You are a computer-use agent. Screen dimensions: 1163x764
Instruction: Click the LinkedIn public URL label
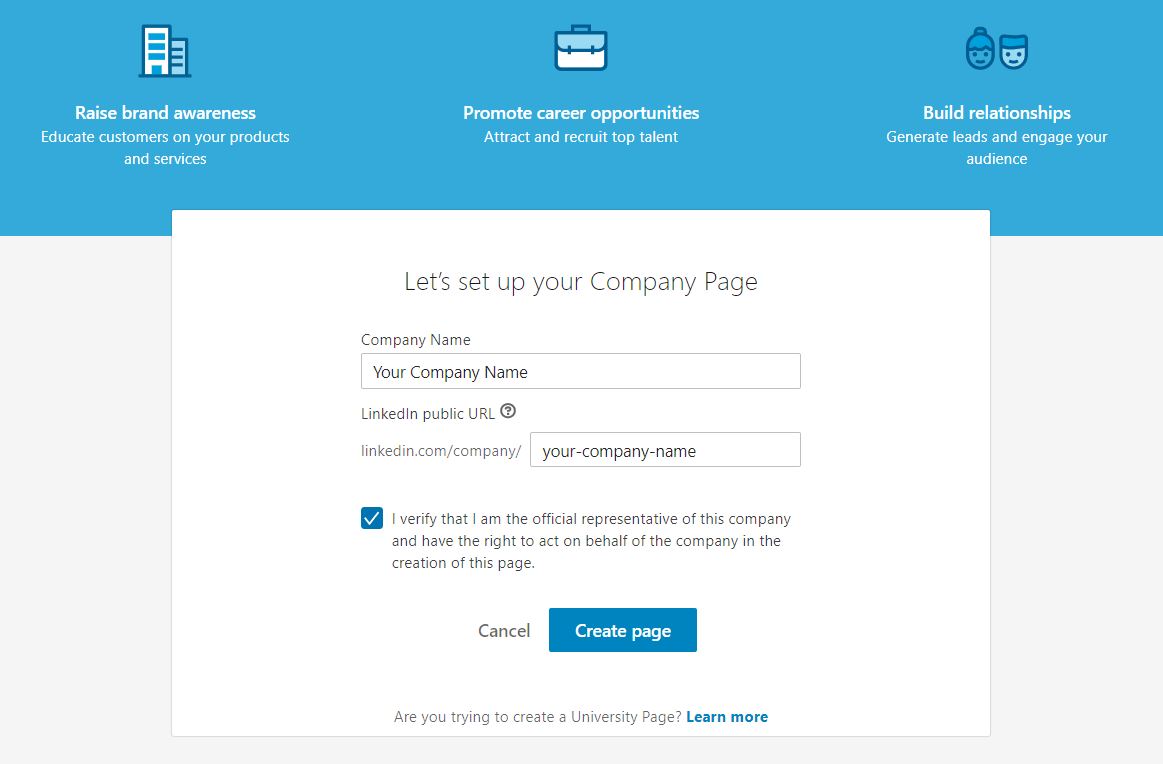[x=428, y=414]
